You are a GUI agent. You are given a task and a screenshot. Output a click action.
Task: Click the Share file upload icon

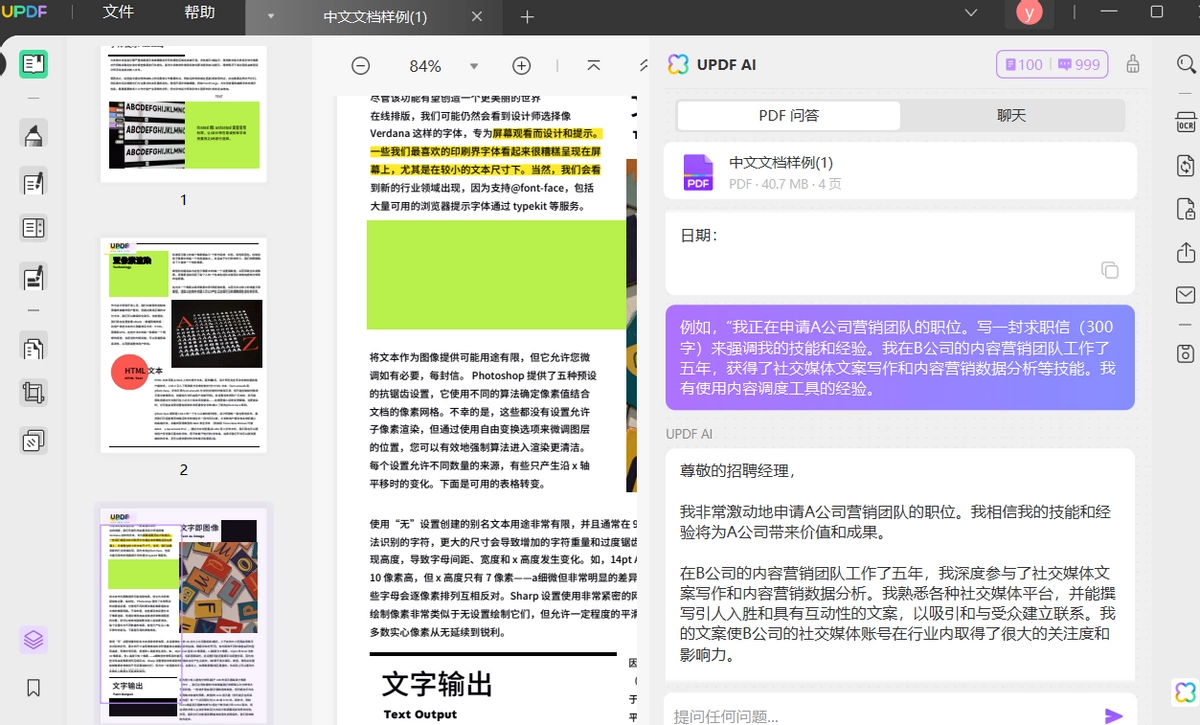[x=1185, y=251]
